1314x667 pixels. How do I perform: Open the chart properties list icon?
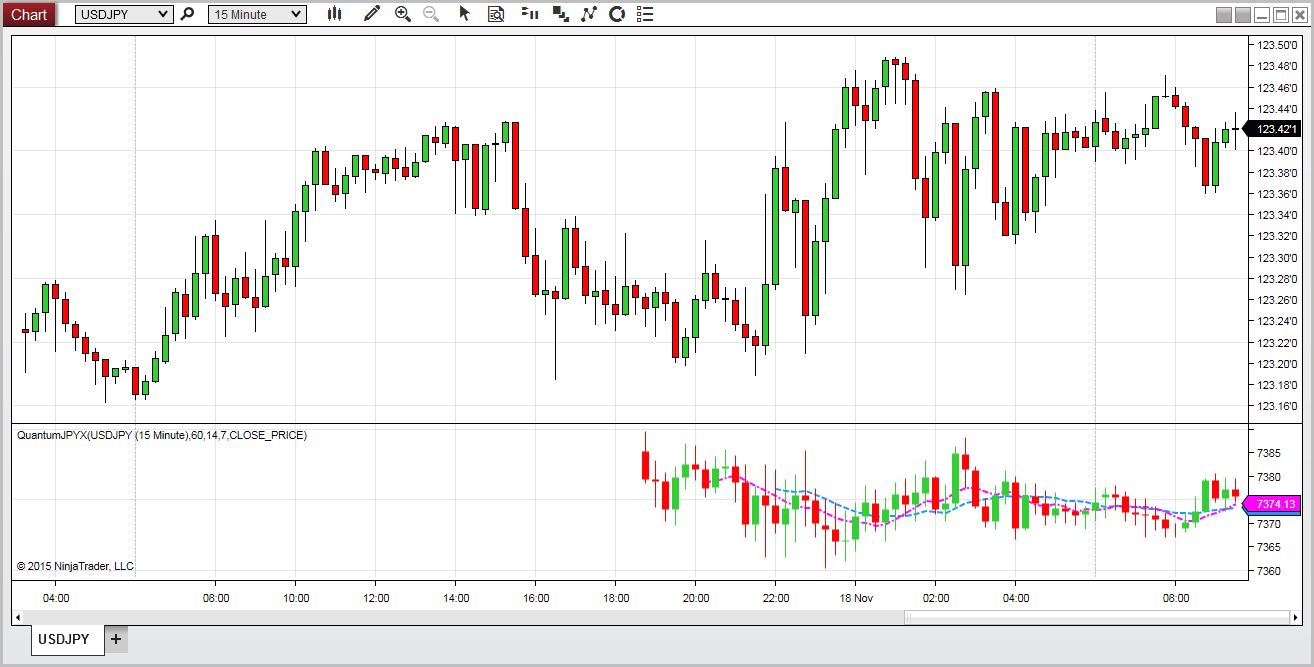tap(645, 14)
